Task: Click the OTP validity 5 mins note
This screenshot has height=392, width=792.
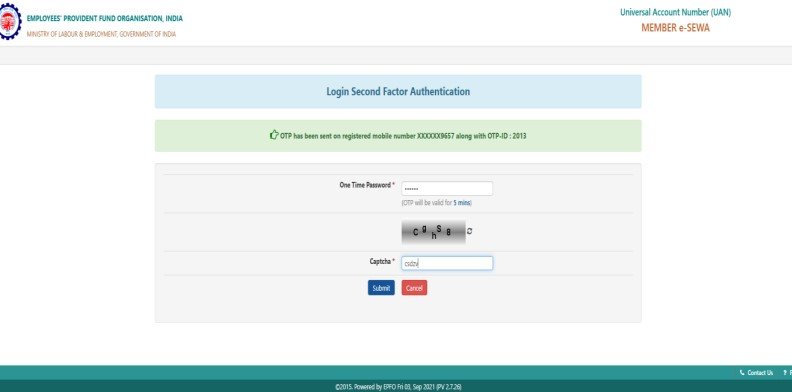Action: coord(436,203)
